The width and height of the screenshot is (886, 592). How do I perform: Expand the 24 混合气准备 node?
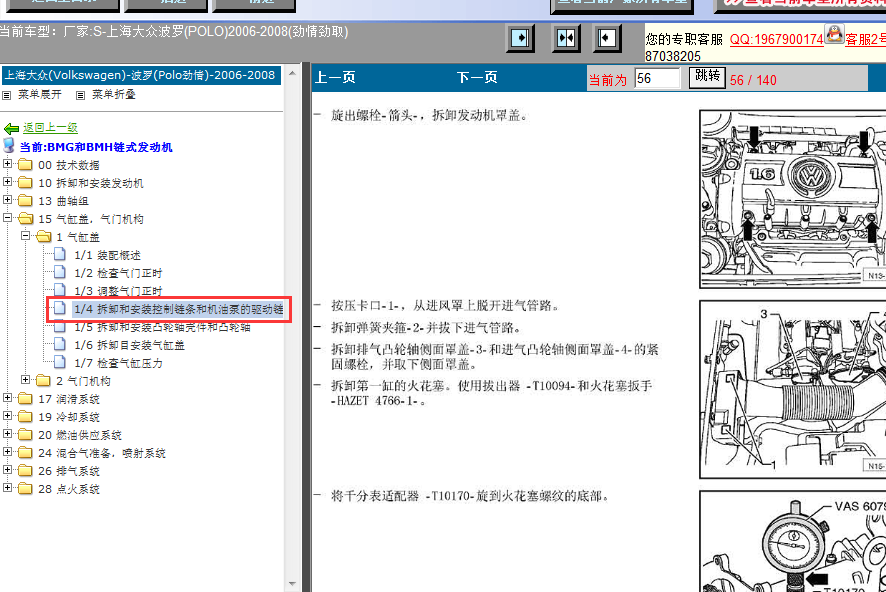pyautogui.click(x=7, y=452)
